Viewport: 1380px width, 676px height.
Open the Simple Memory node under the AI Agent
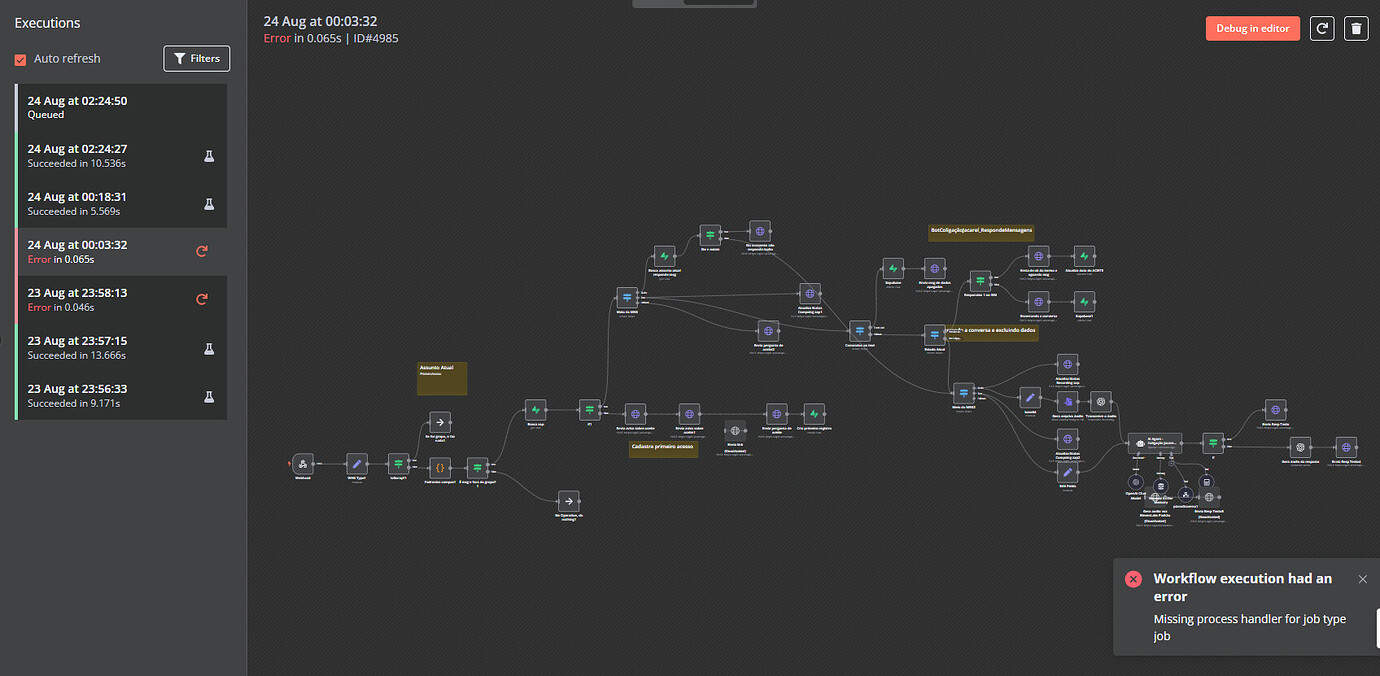(x=1161, y=485)
